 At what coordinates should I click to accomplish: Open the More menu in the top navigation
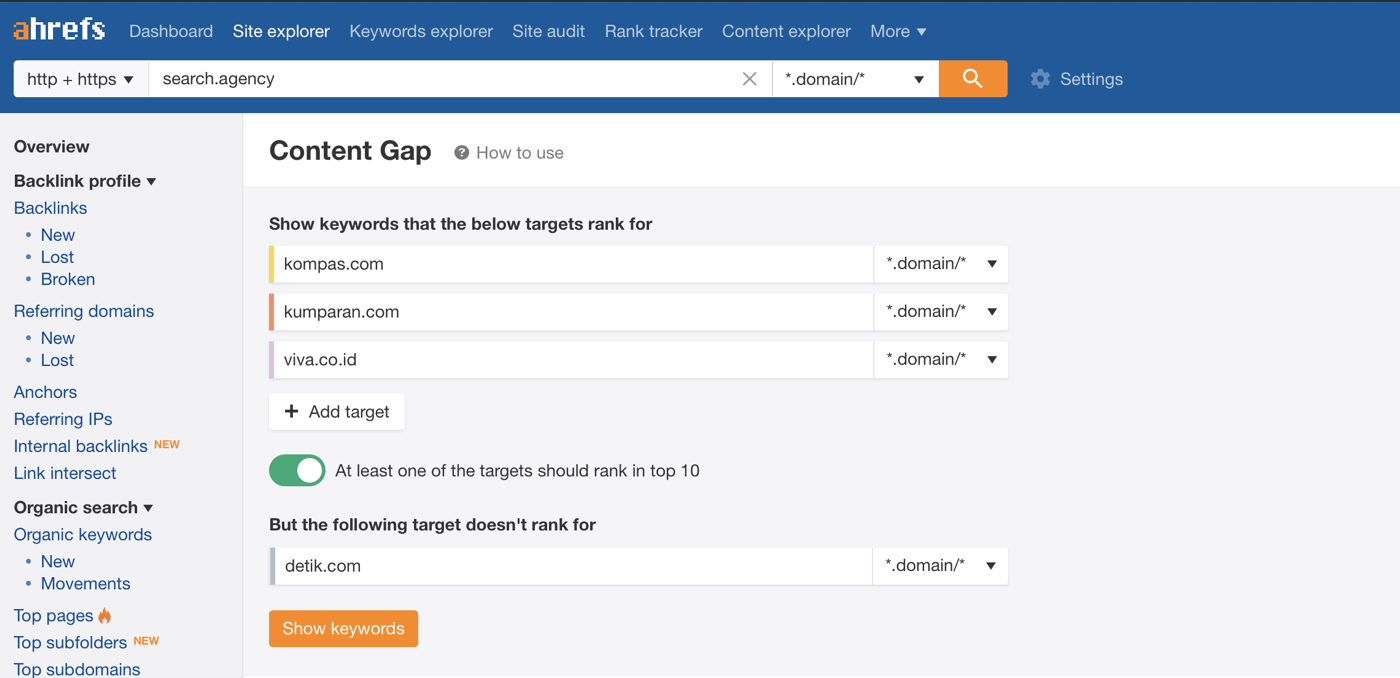[898, 31]
